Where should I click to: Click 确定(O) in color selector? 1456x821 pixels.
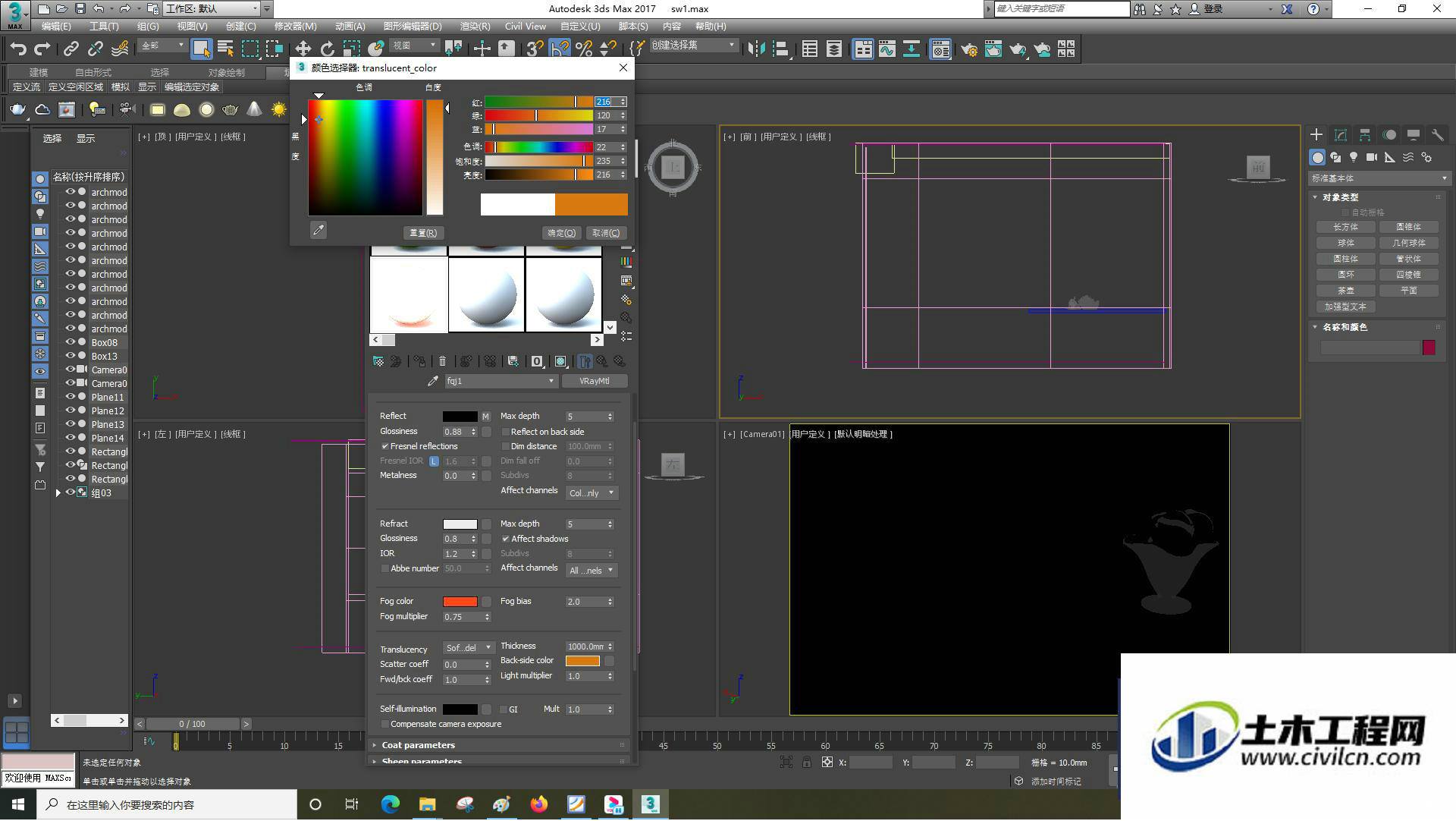point(562,233)
